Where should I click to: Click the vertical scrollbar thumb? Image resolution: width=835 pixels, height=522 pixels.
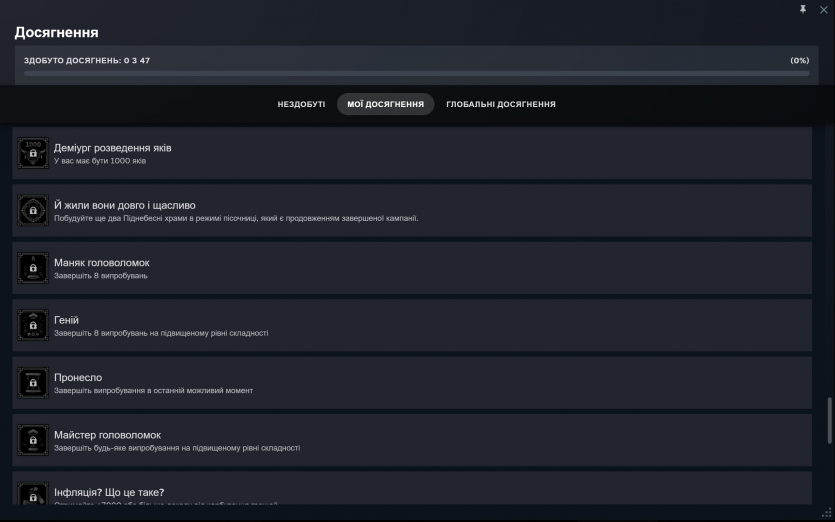pos(827,422)
